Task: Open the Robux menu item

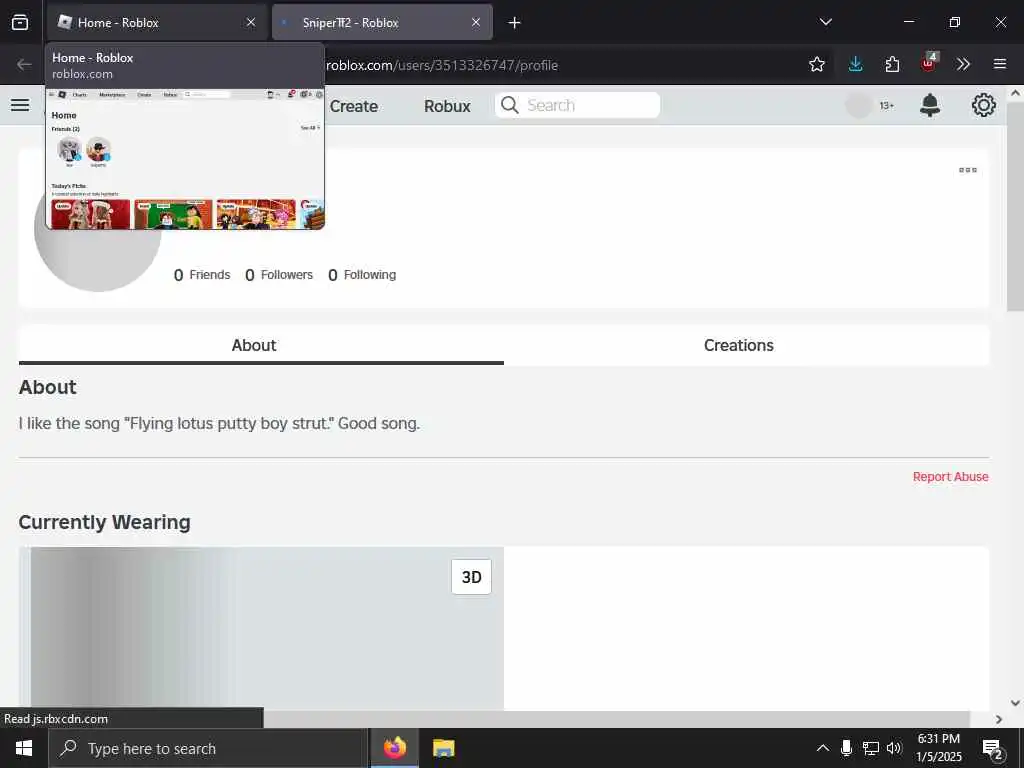Action: tap(447, 106)
